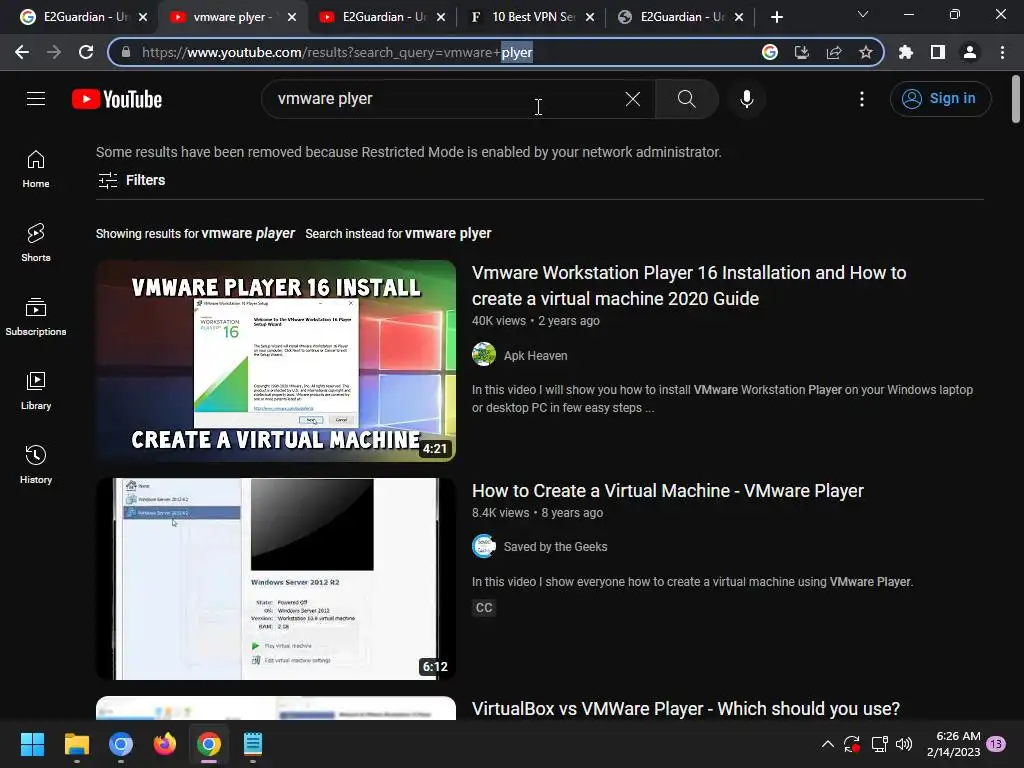Open Home in the sidebar
This screenshot has width=1024, height=768.
(x=36, y=169)
